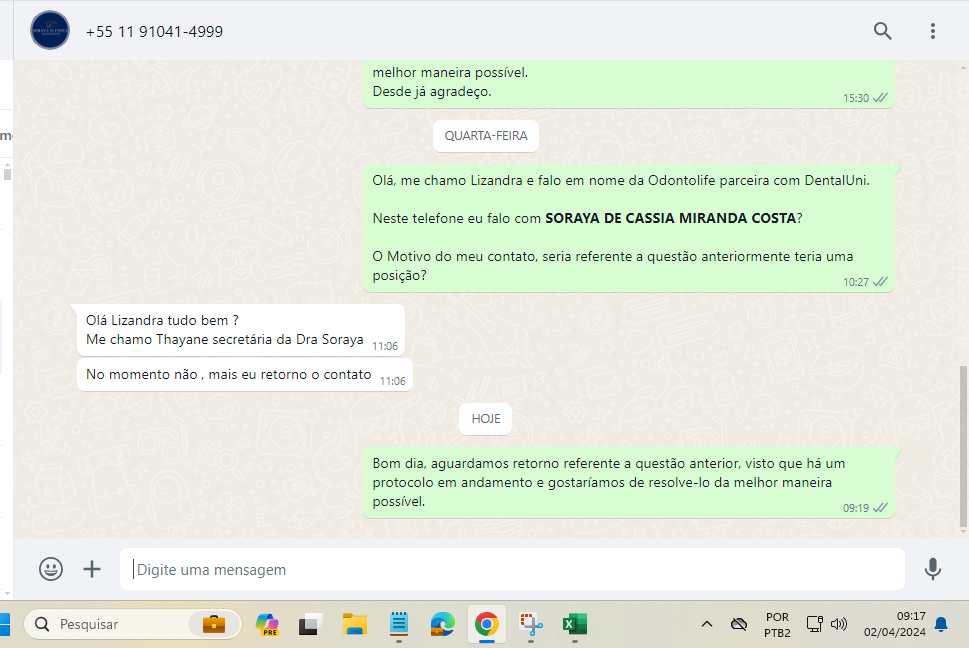Open contact info for +55 11 91041-4999
This screenshot has width=969, height=648.
point(154,32)
